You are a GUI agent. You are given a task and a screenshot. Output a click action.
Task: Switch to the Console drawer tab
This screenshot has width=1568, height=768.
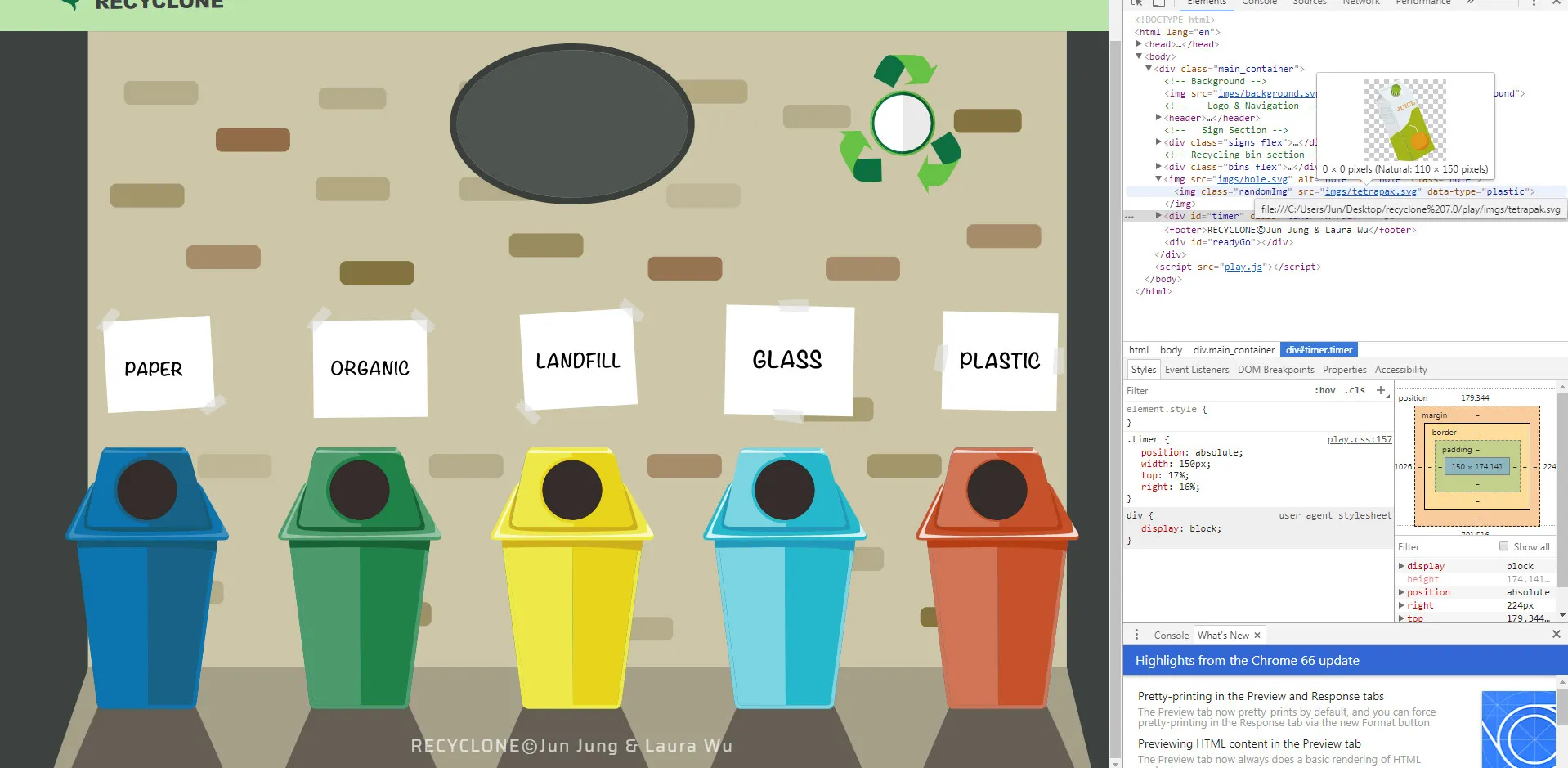[x=1172, y=636]
